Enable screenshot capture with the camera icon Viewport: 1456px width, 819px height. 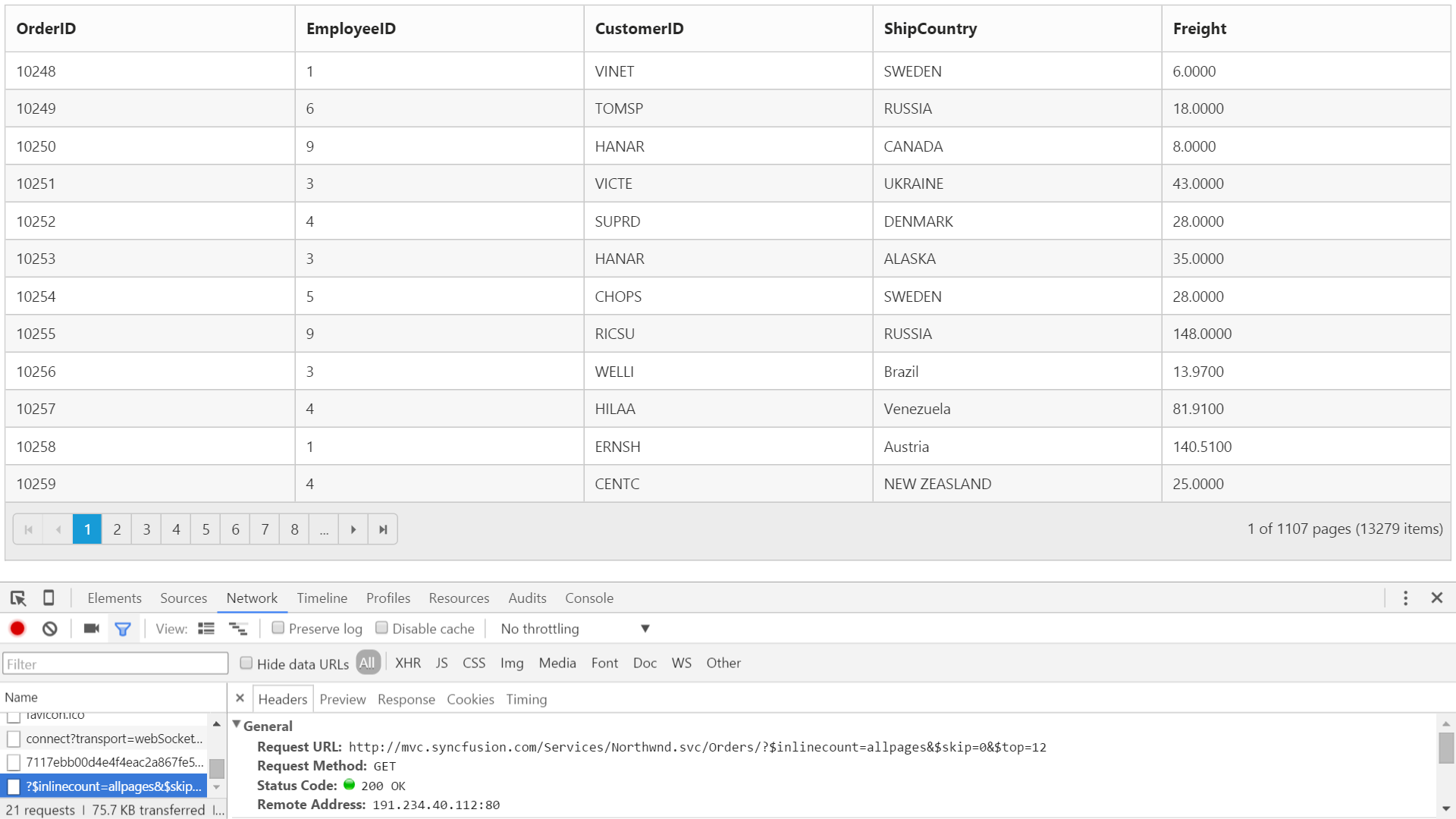point(90,628)
